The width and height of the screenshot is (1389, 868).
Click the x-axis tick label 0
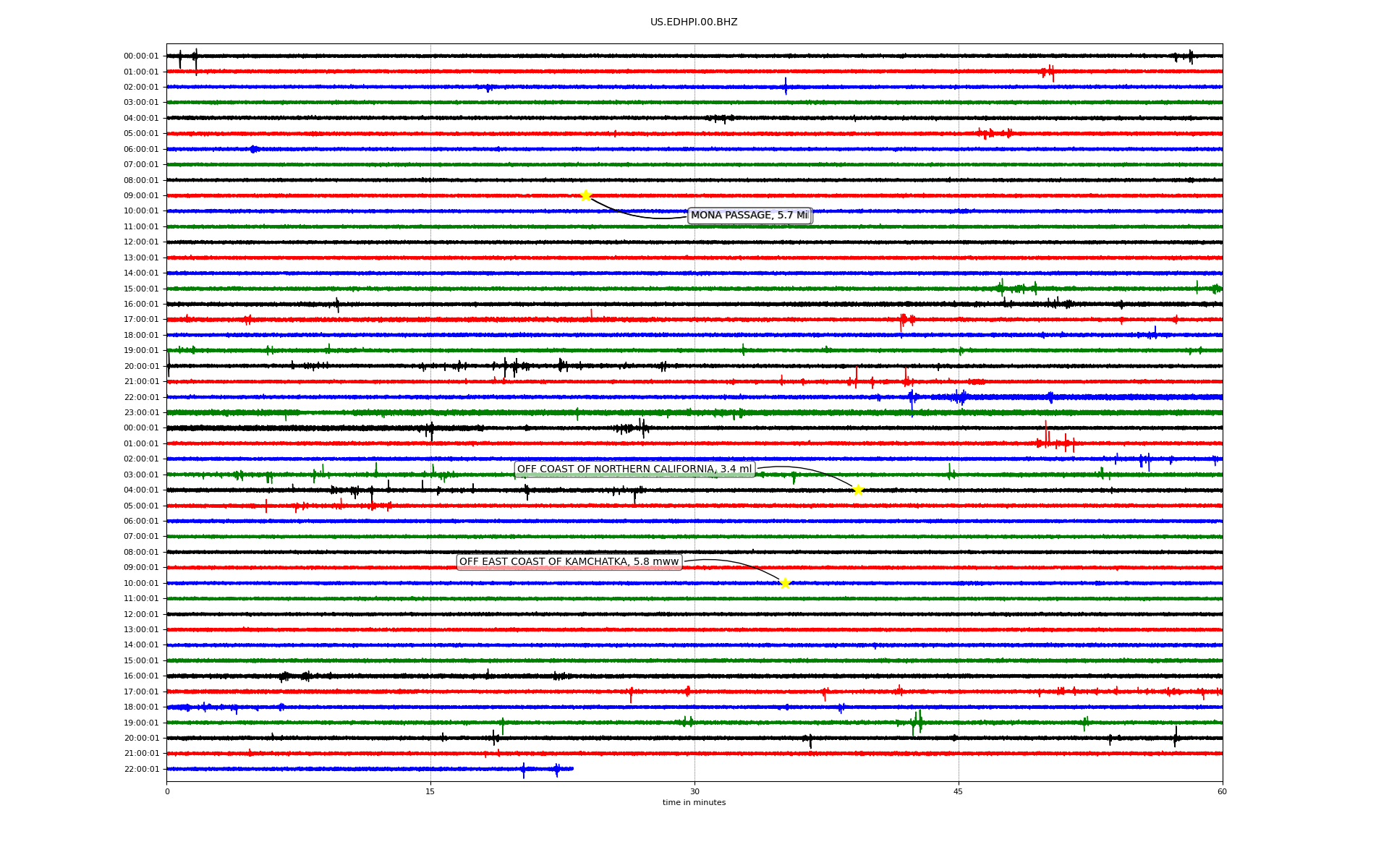167,791
